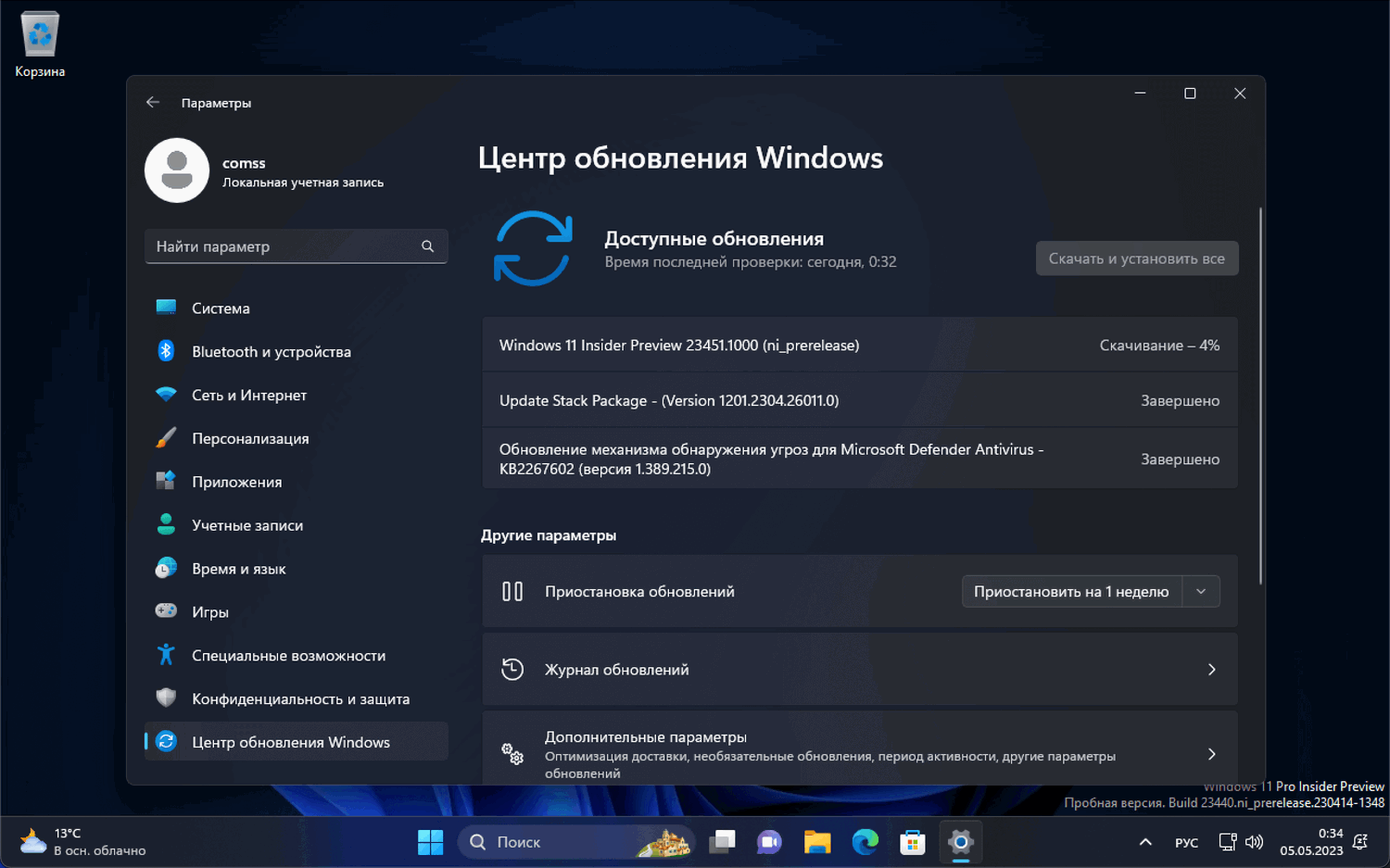
Task: Go back using the navigation arrow
Action: (x=153, y=102)
